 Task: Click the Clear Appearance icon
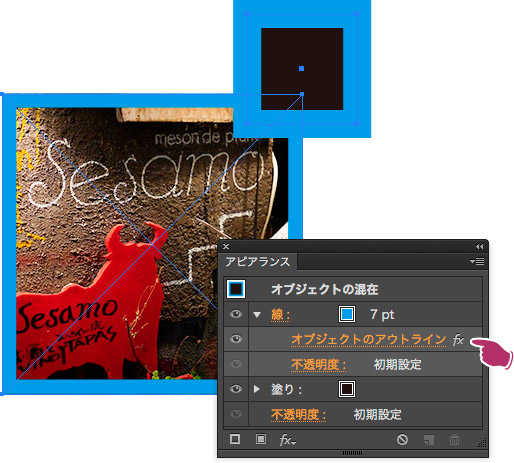(x=402, y=440)
